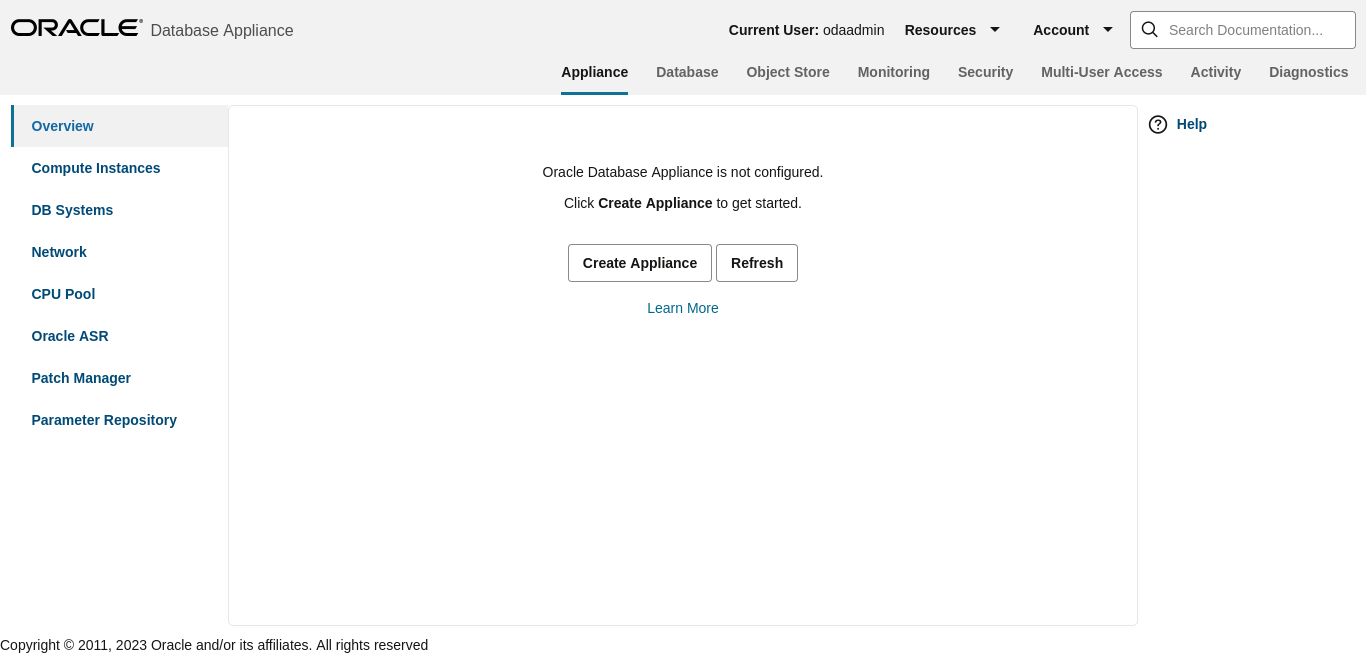Click the search magnifier icon
This screenshot has width=1366, height=654.
1150,30
